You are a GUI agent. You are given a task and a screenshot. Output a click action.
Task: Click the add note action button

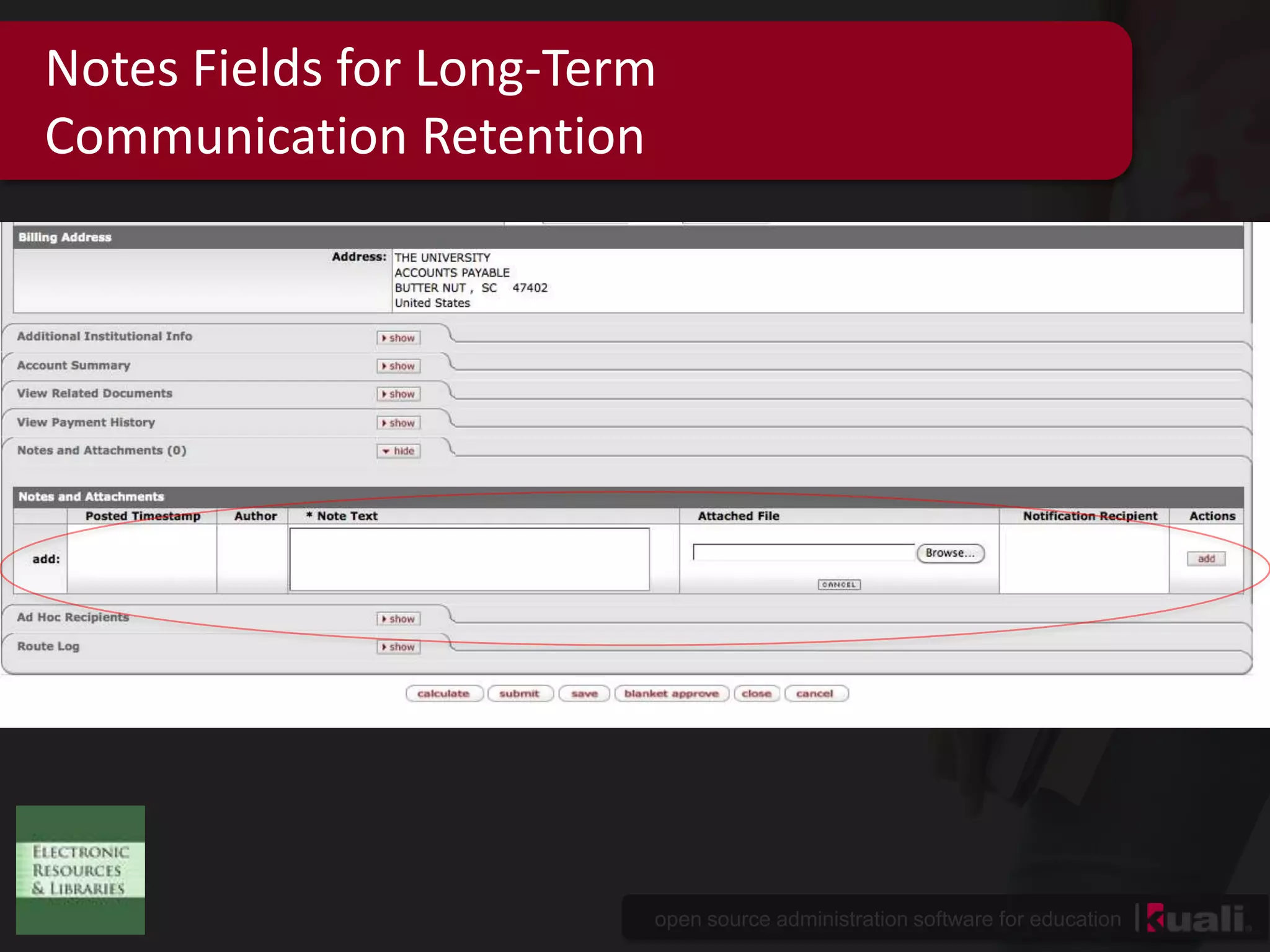coord(1206,559)
